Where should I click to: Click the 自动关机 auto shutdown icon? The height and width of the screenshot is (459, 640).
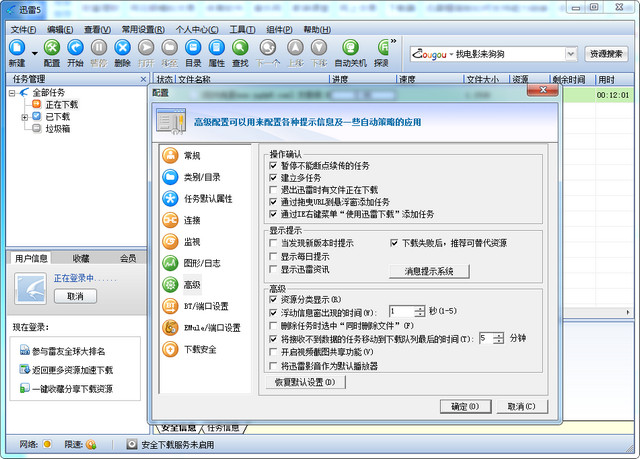tap(350, 48)
